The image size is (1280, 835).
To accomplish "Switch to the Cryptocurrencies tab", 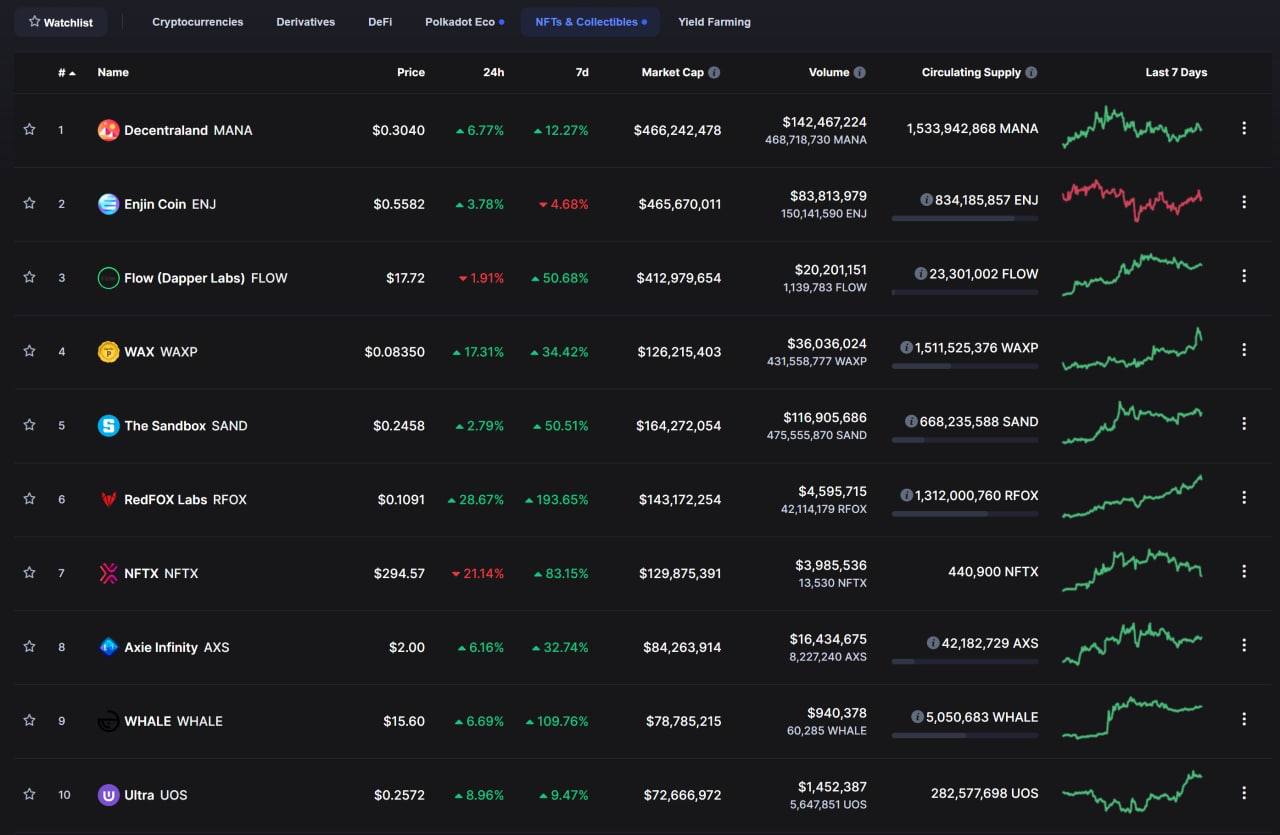I will click(x=197, y=22).
